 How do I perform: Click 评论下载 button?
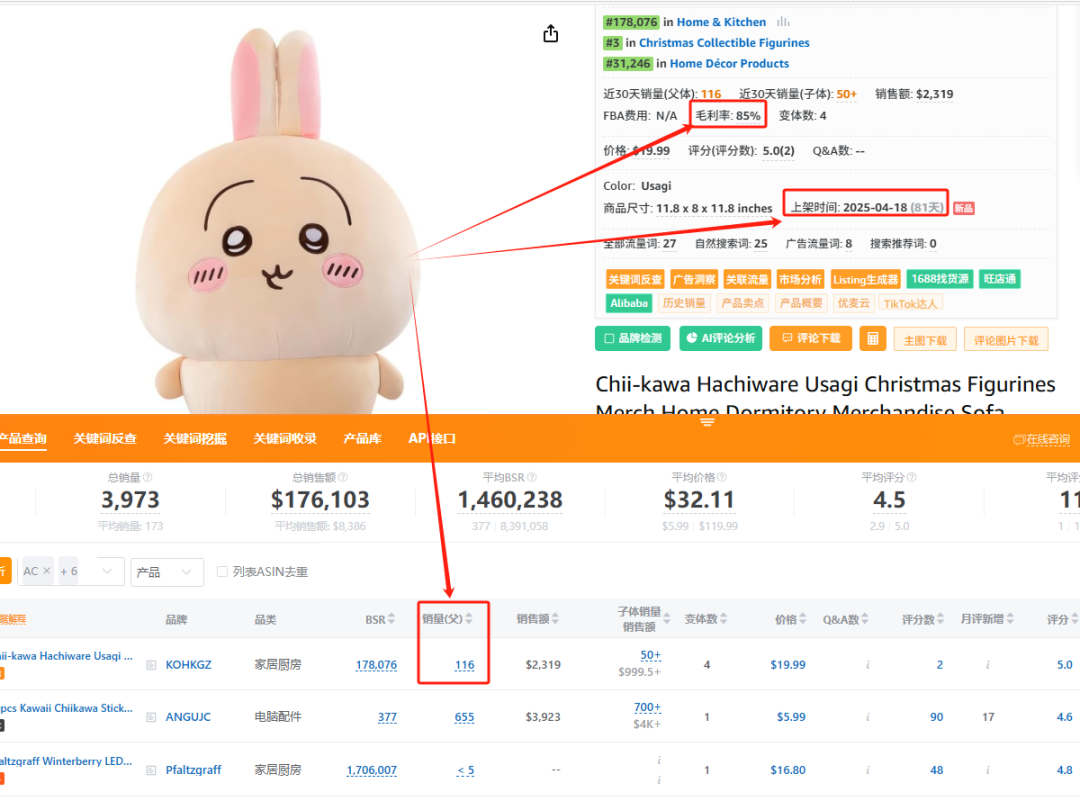[811, 338]
